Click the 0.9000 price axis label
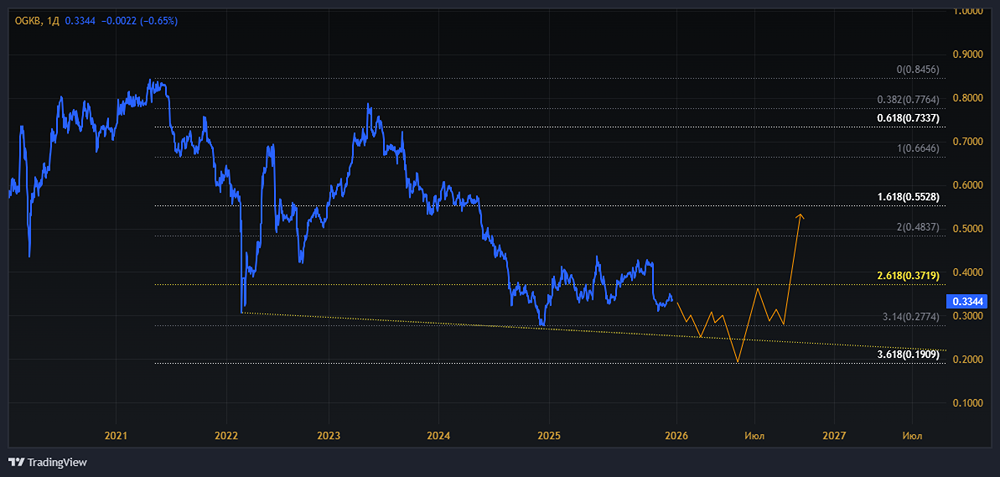This screenshot has height=477, width=1000. pyautogui.click(x=966, y=55)
